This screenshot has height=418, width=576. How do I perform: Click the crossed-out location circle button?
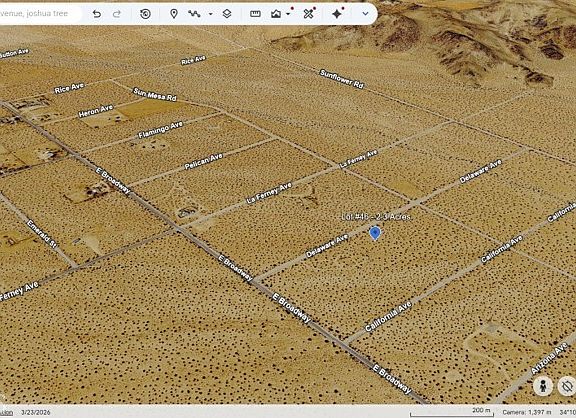567,386
